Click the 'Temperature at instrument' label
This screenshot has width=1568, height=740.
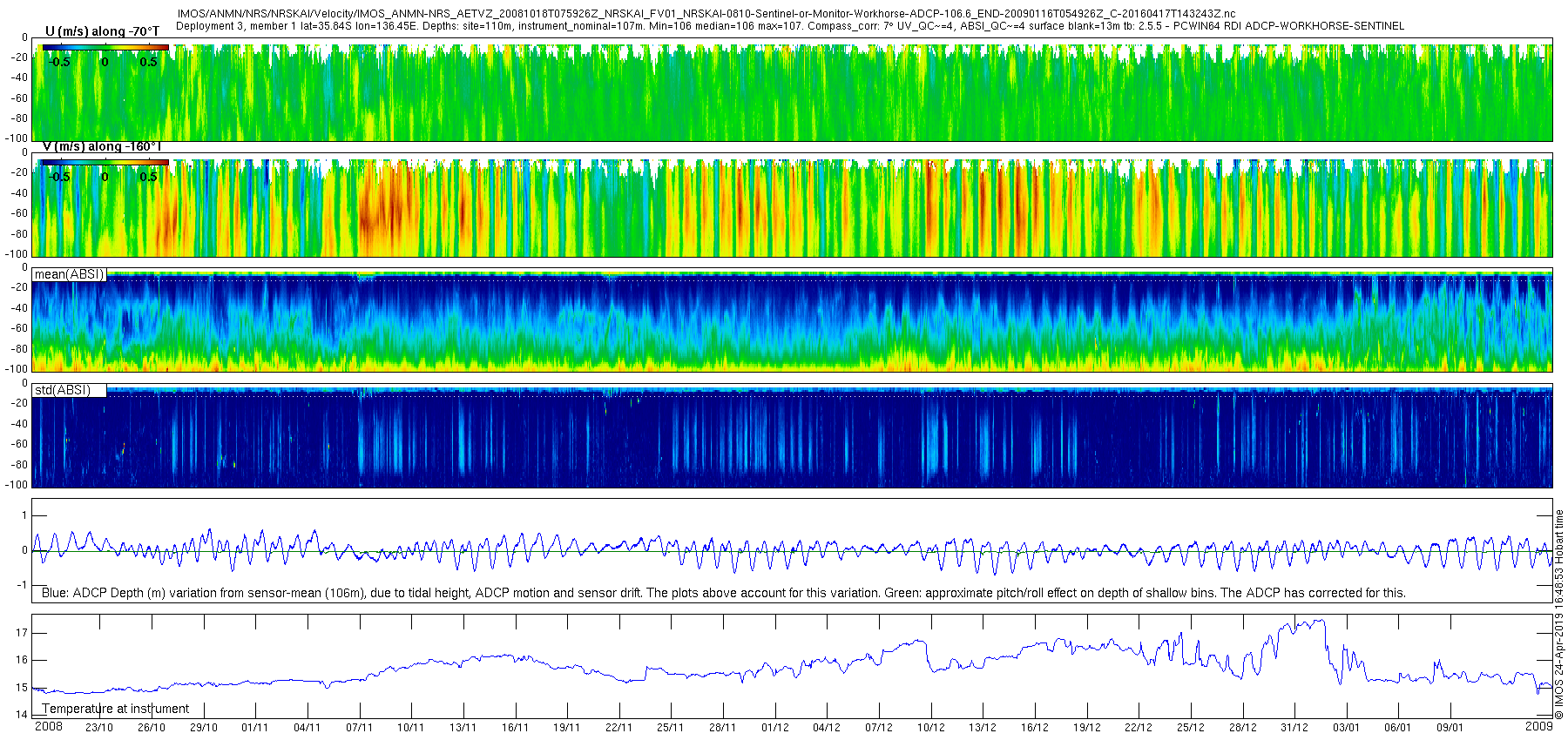tap(116, 709)
